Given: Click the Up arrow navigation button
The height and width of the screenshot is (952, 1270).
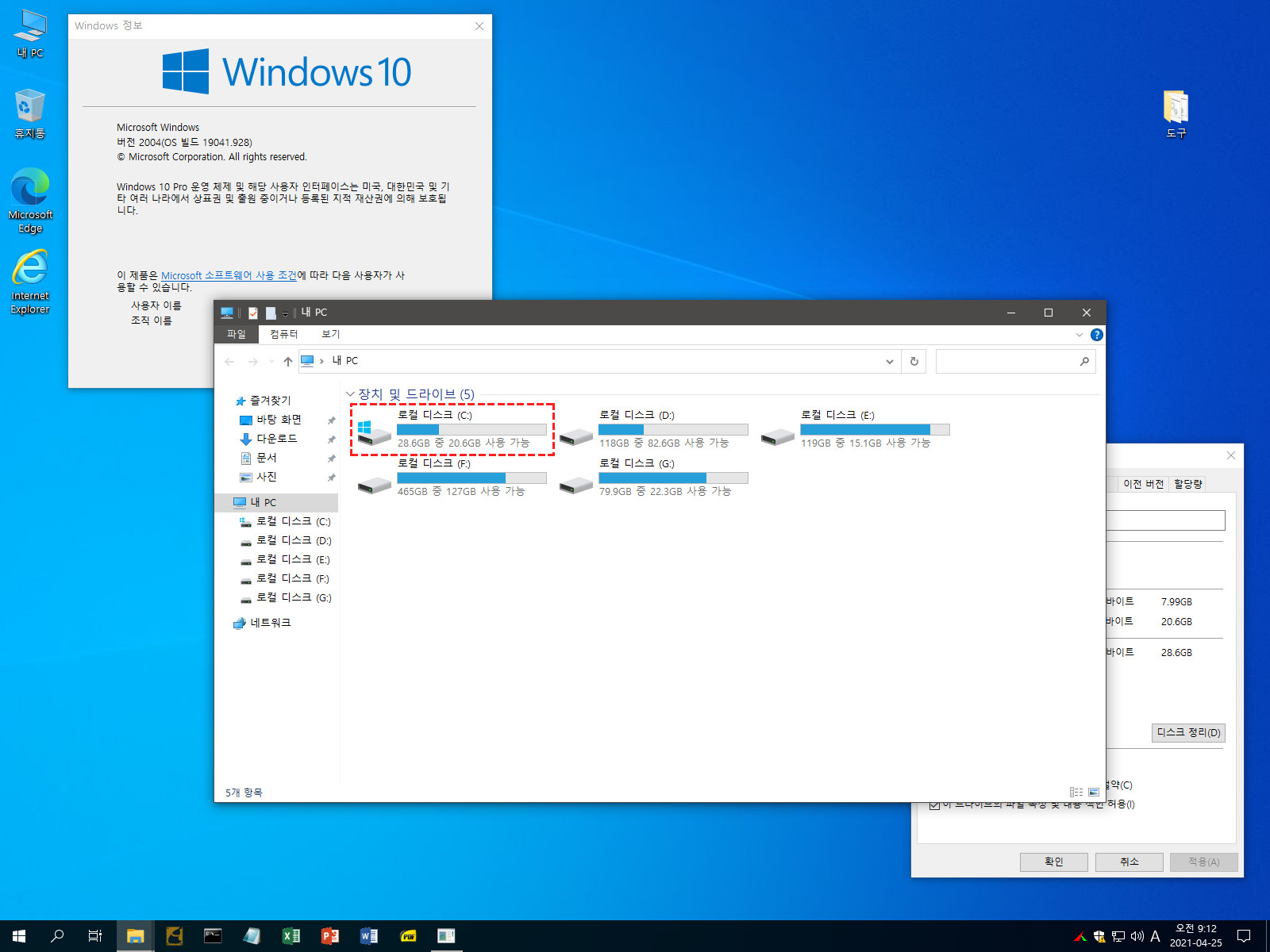Looking at the screenshot, I should [288, 361].
